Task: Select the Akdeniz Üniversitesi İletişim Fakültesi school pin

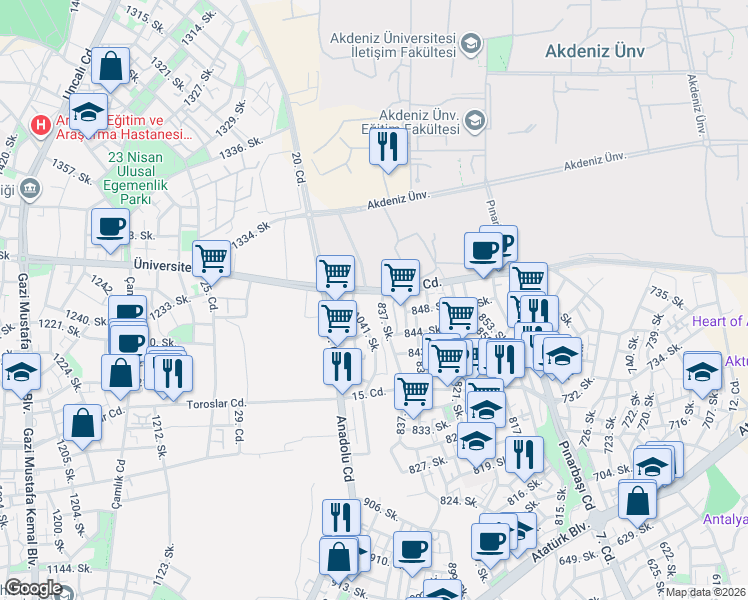Action: 471,44
